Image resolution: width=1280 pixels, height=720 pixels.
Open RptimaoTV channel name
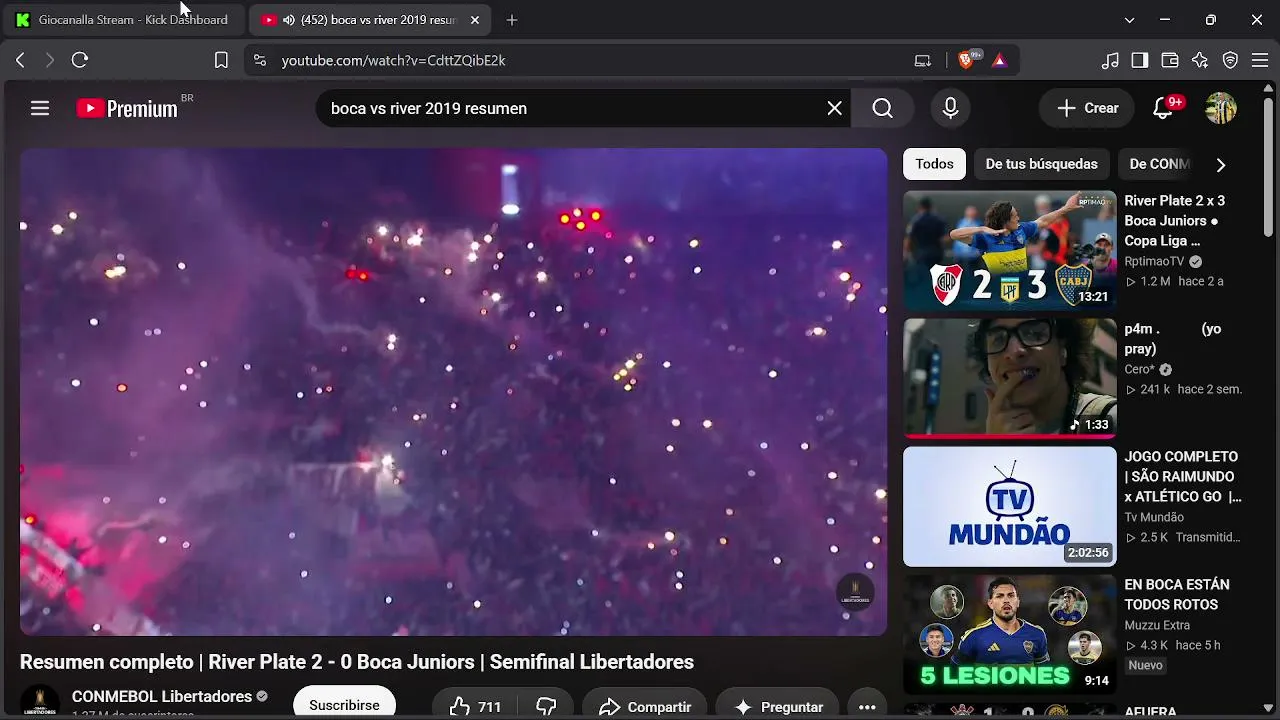pyautogui.click(x=1154, y=261)
